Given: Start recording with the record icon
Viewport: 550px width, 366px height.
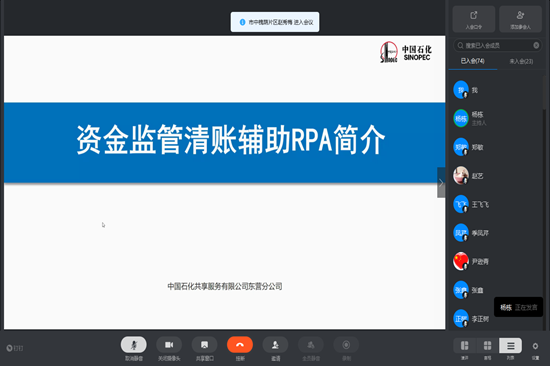Looking at the screenshot, I should click(x=346, y=345).
